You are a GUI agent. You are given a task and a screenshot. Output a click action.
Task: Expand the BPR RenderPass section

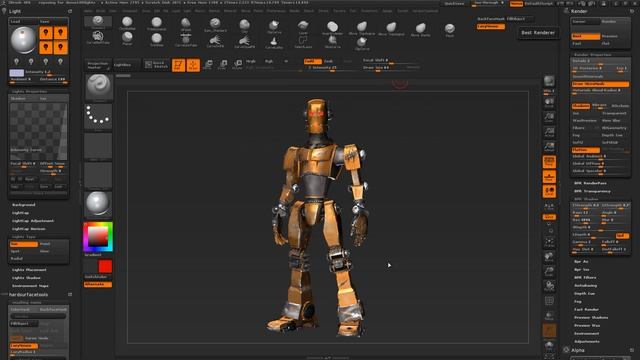point(590,183)
